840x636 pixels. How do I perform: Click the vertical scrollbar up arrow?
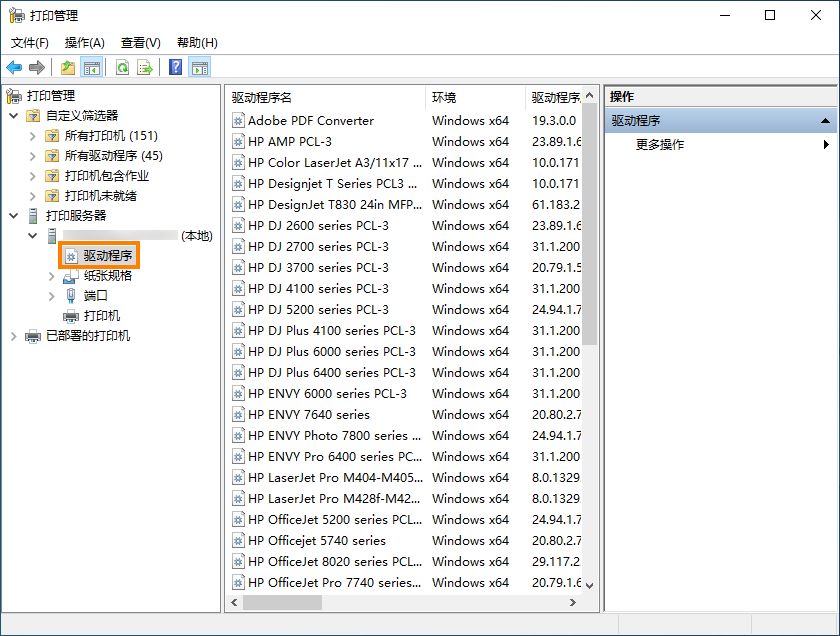(590, 96)
